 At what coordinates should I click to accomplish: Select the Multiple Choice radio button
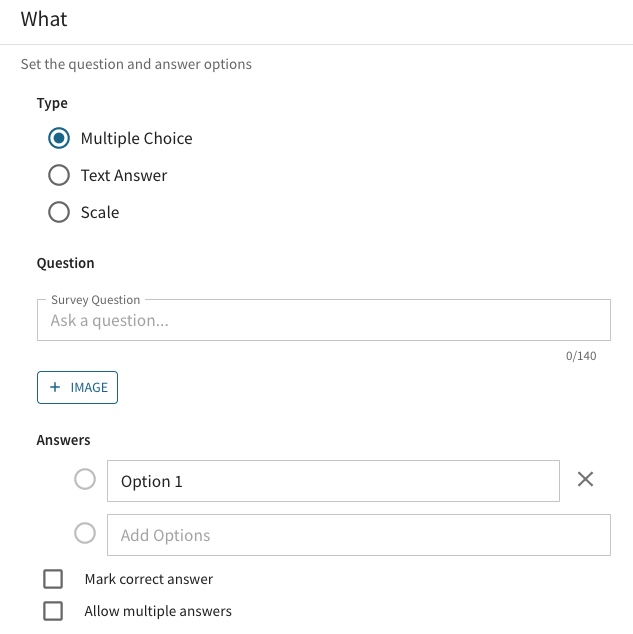59,138
